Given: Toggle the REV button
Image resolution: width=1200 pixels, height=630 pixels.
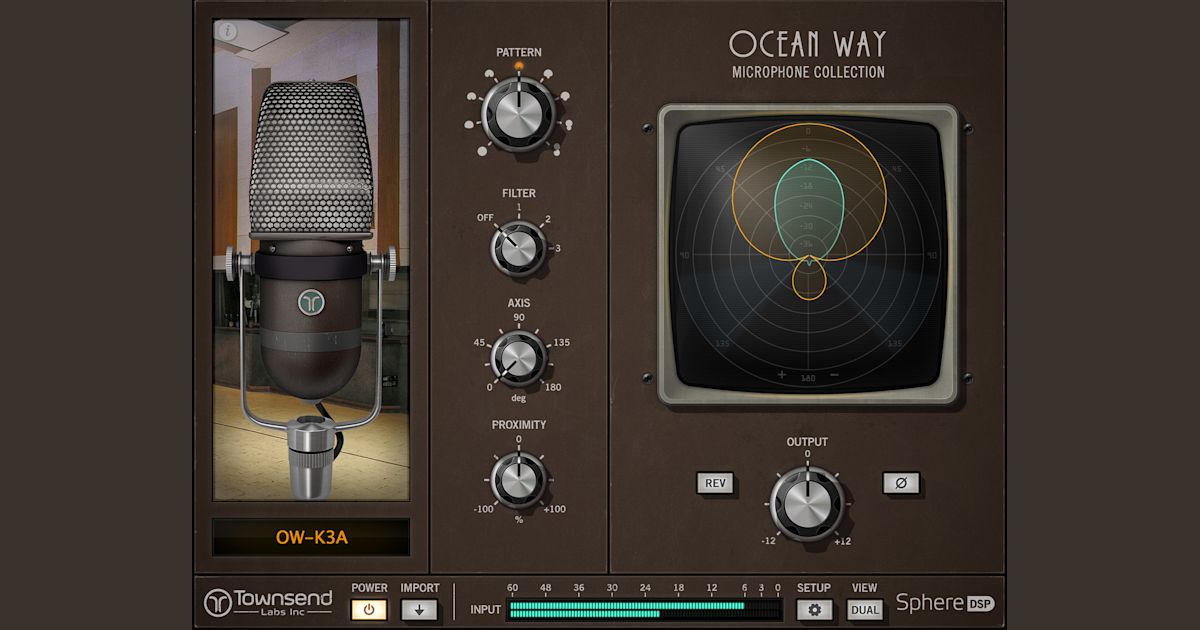Looking at the screenshot, I should [x=715, y=483].
